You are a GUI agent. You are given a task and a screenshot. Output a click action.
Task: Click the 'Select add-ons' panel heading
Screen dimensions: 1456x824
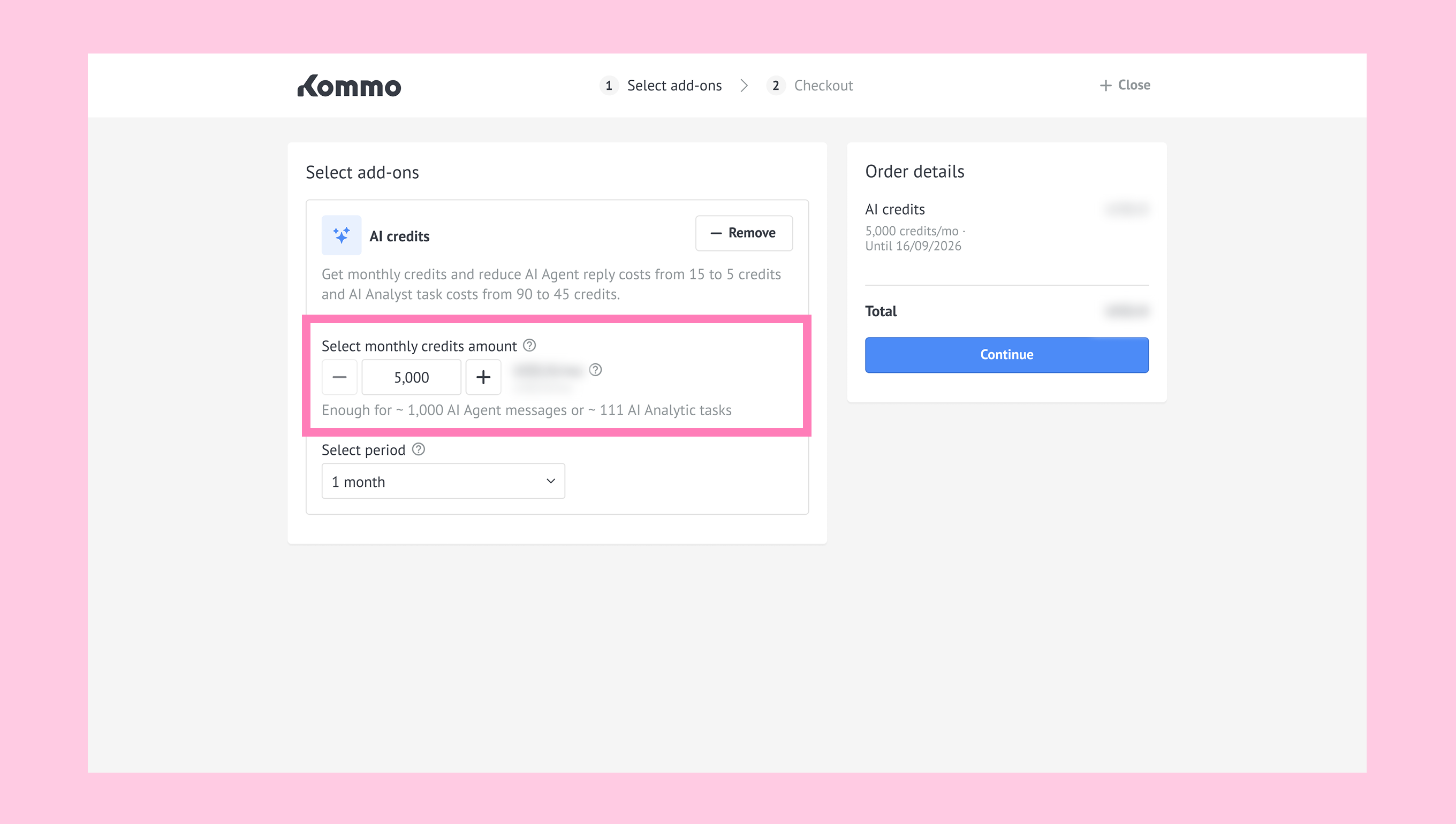362,173
